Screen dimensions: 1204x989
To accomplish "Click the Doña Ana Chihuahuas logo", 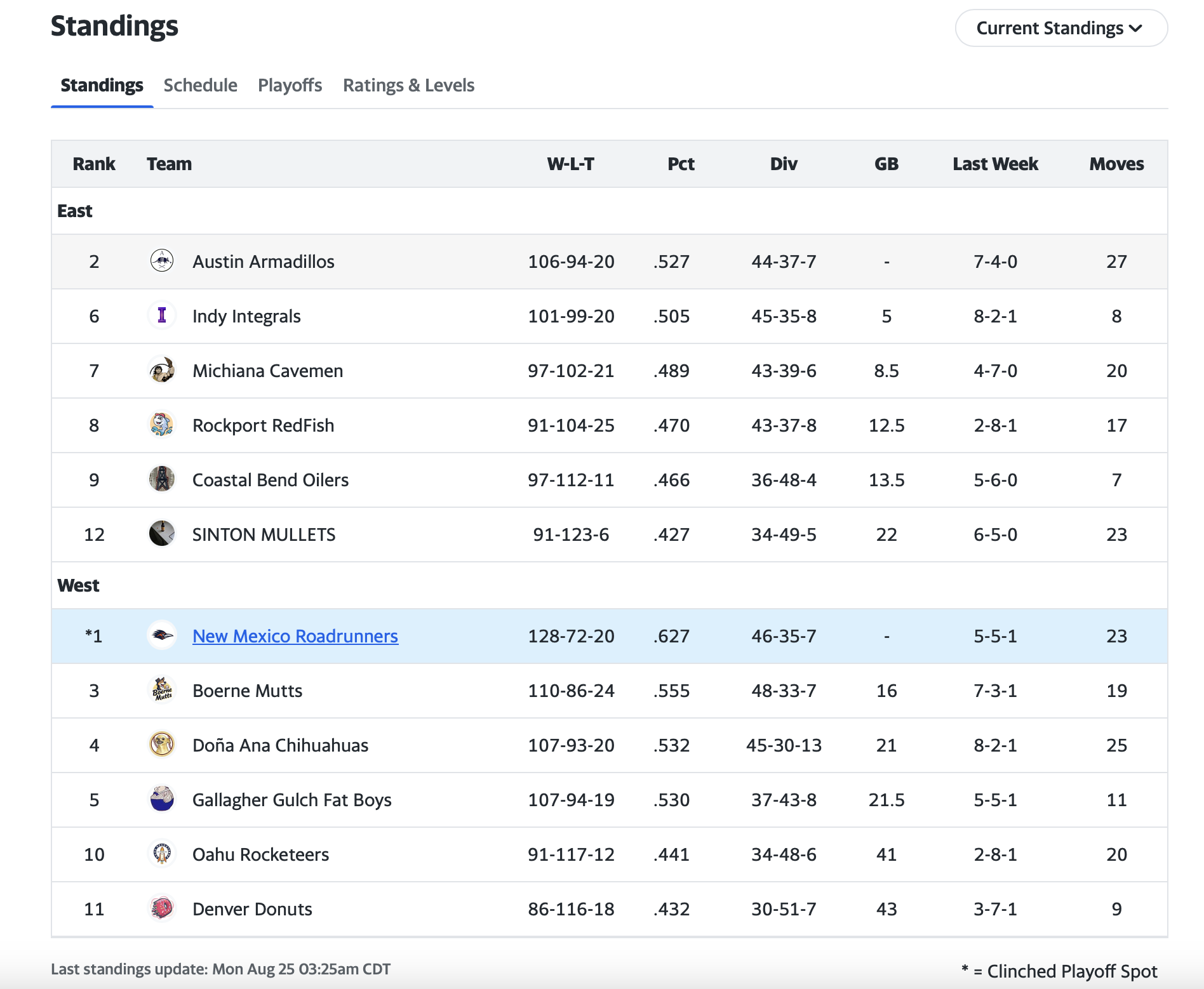I will [162, 745].
